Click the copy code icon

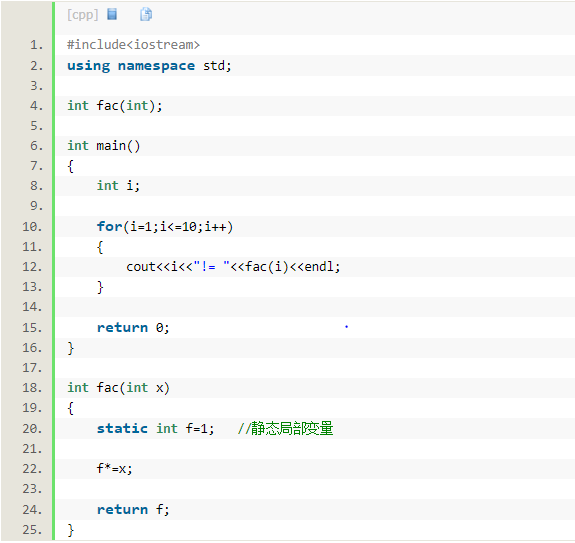[x=146, y=14]
